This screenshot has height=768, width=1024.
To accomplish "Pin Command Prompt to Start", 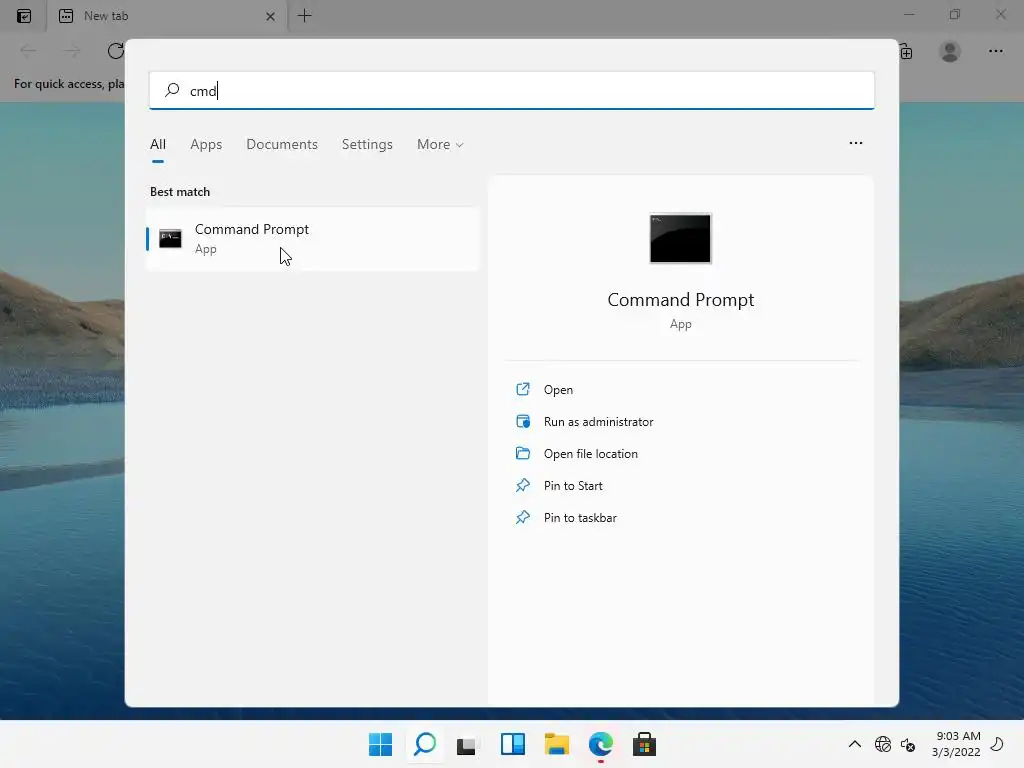I will (x=573, y=486).
